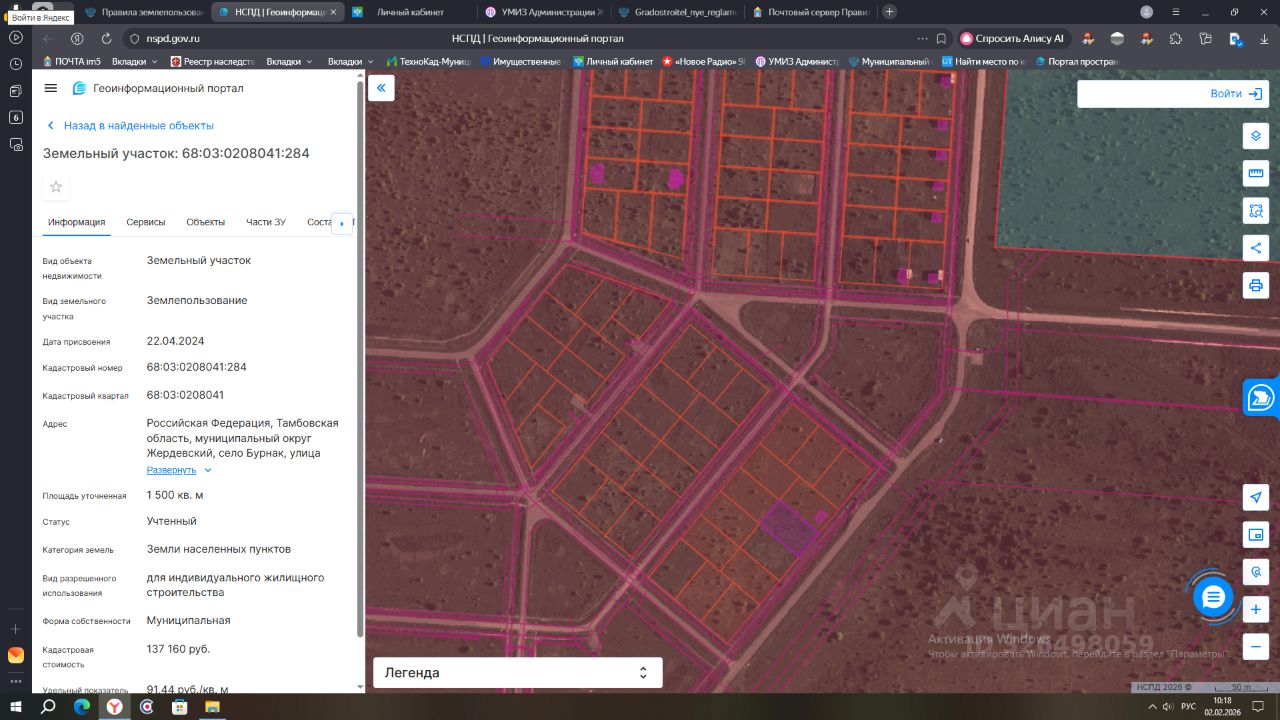Switch to the Сервисы tab
1280x720 pixels.
tap(146, 222)
